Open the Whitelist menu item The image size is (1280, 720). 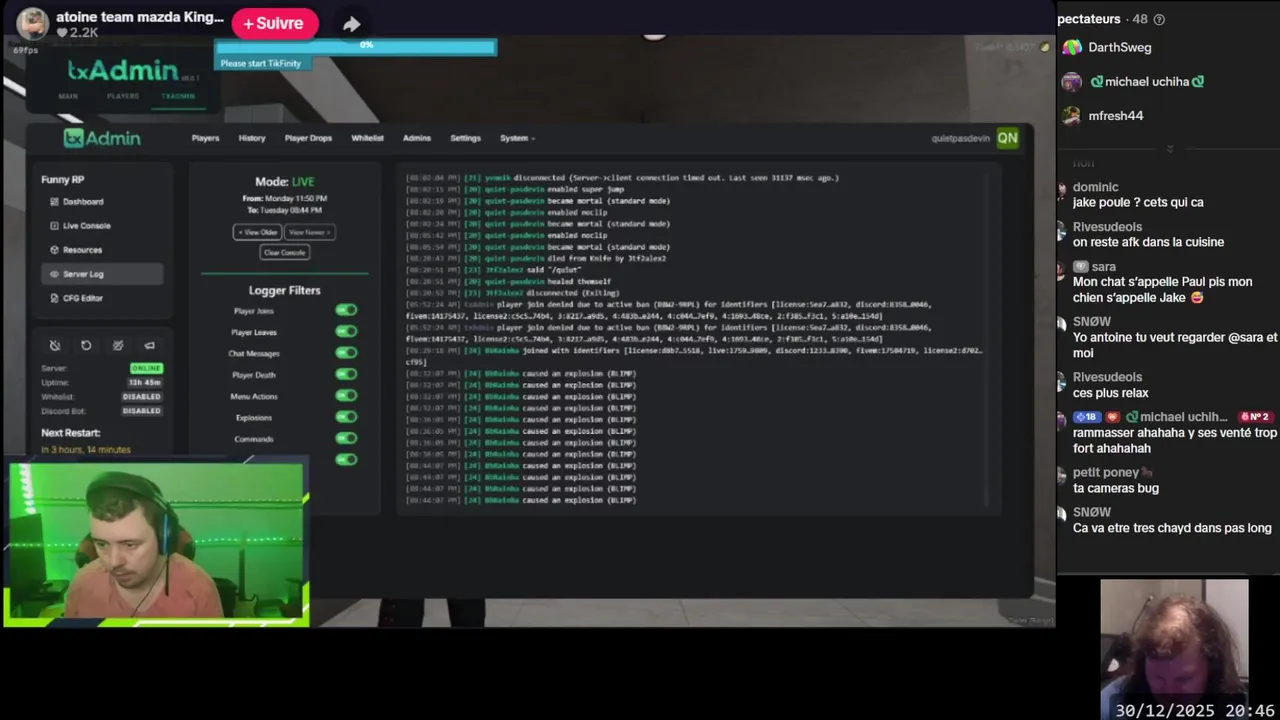[367, 138]
